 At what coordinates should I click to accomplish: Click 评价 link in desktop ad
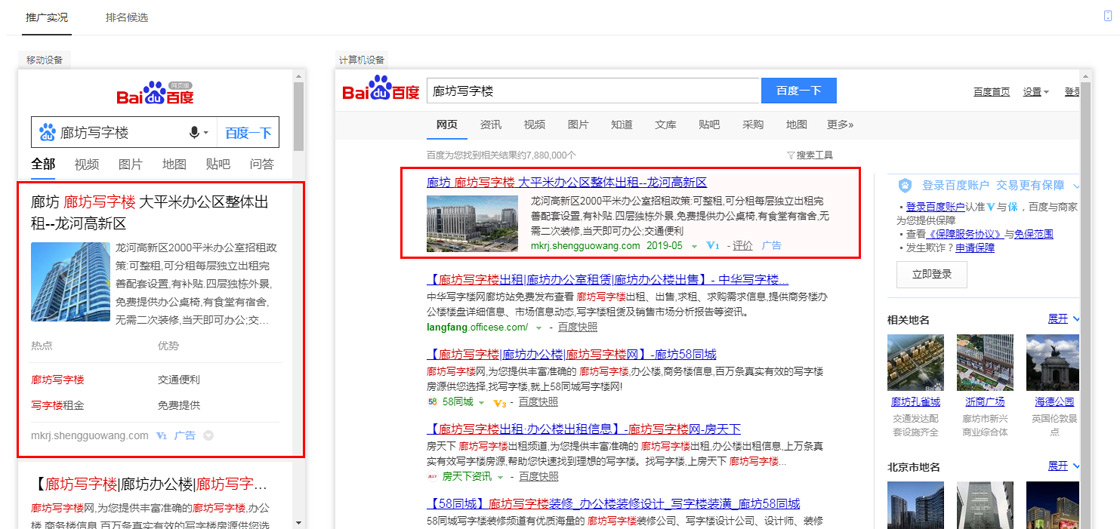pyautogui.click(x=743, y=246)
